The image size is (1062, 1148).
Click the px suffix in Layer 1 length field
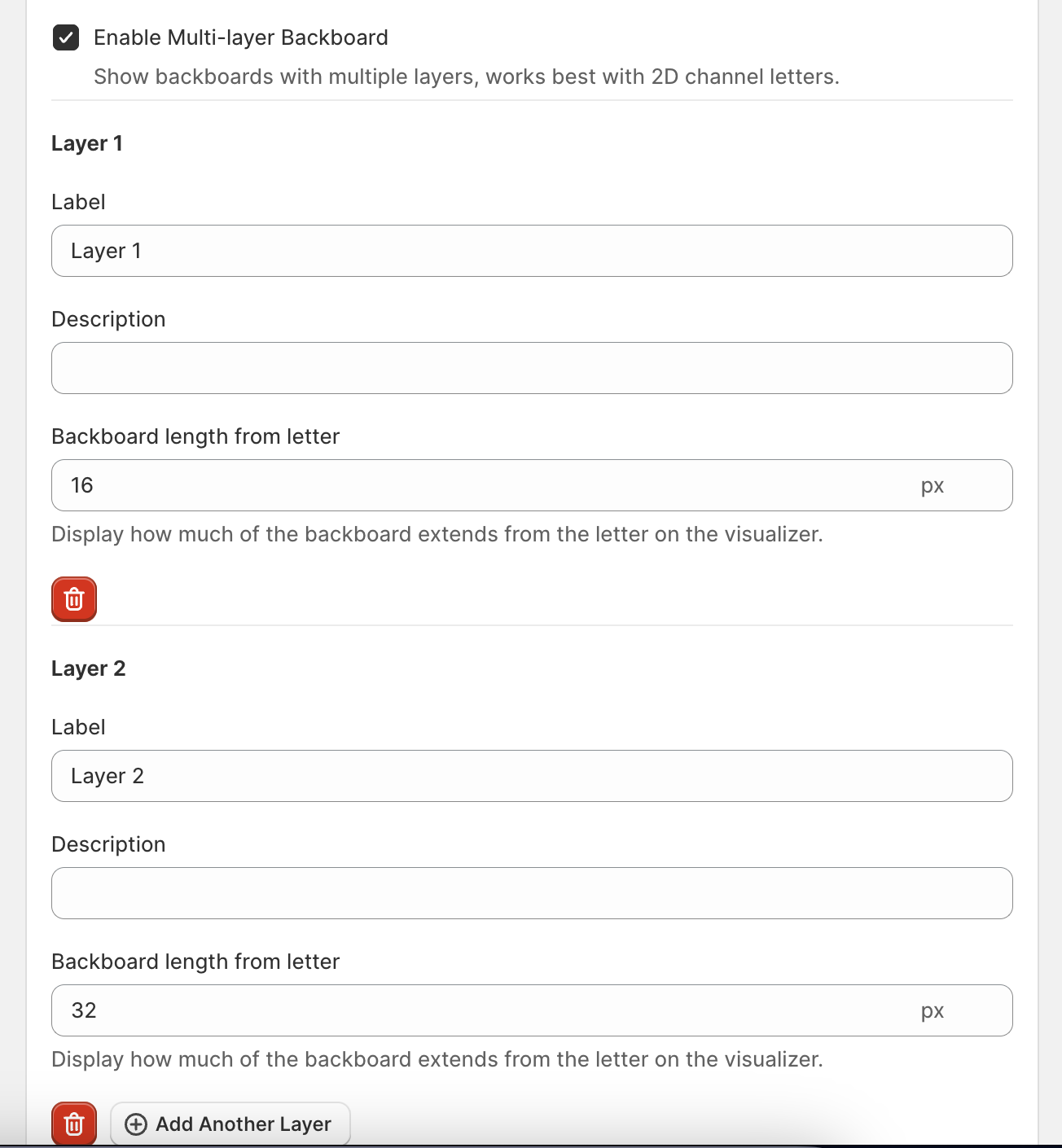coord(933,486)
